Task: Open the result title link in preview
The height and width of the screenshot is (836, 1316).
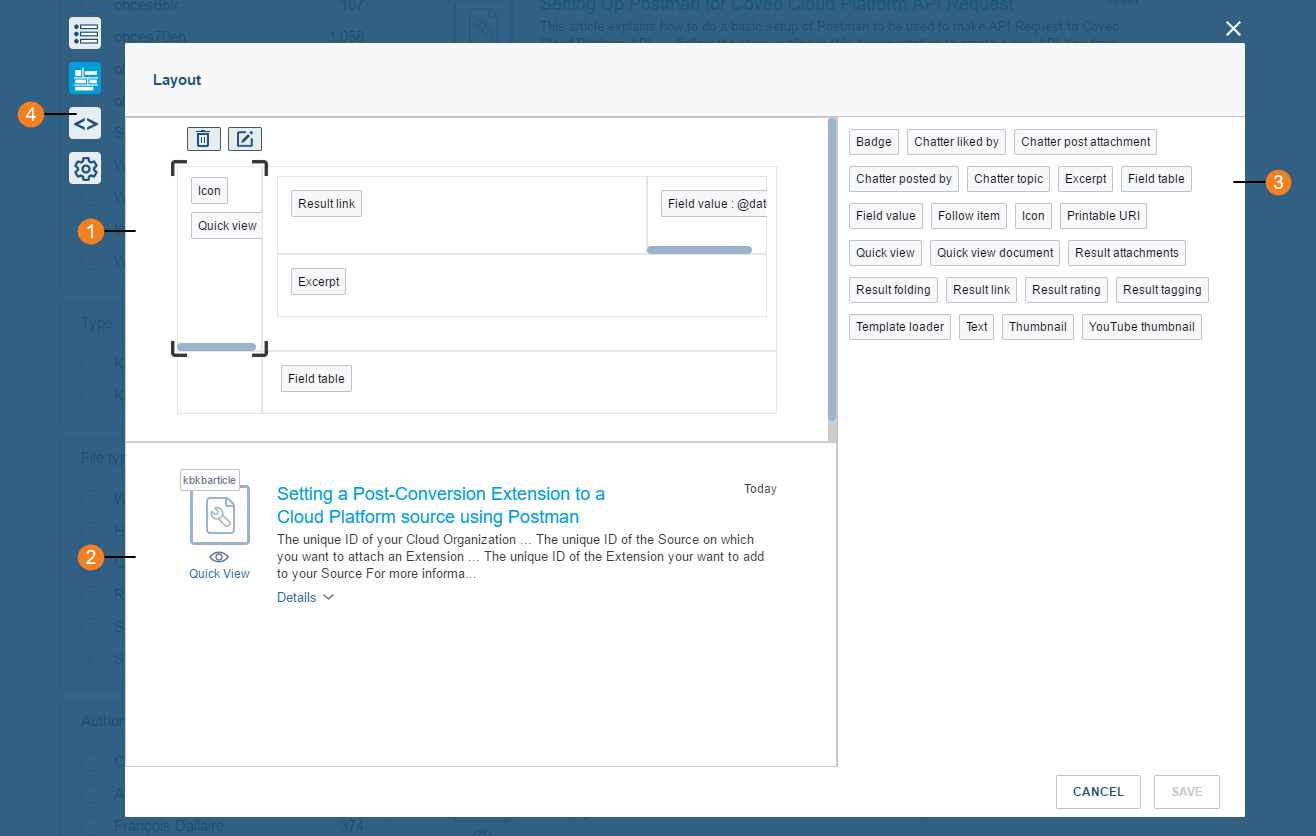Action: pyautogui.click(x=441, y=505)
